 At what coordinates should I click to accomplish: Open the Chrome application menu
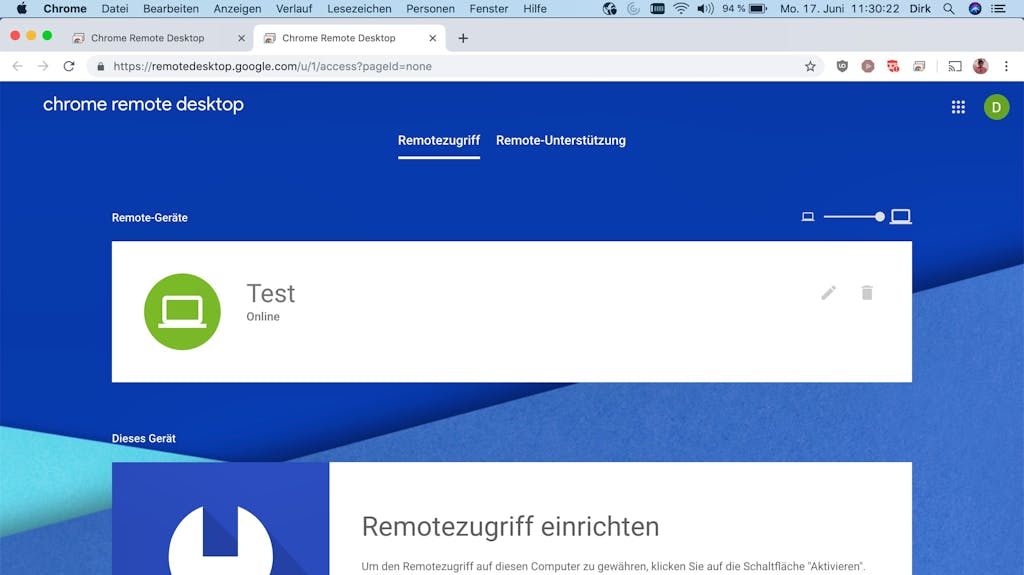click(65, 8)
